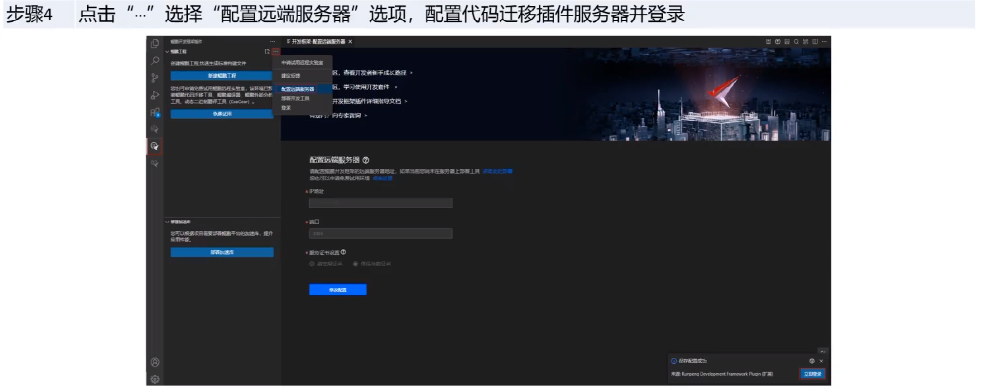Choose the first 申请试用 menu entry
The height and width of the screenshot is (389, 986).
point(302,63)
